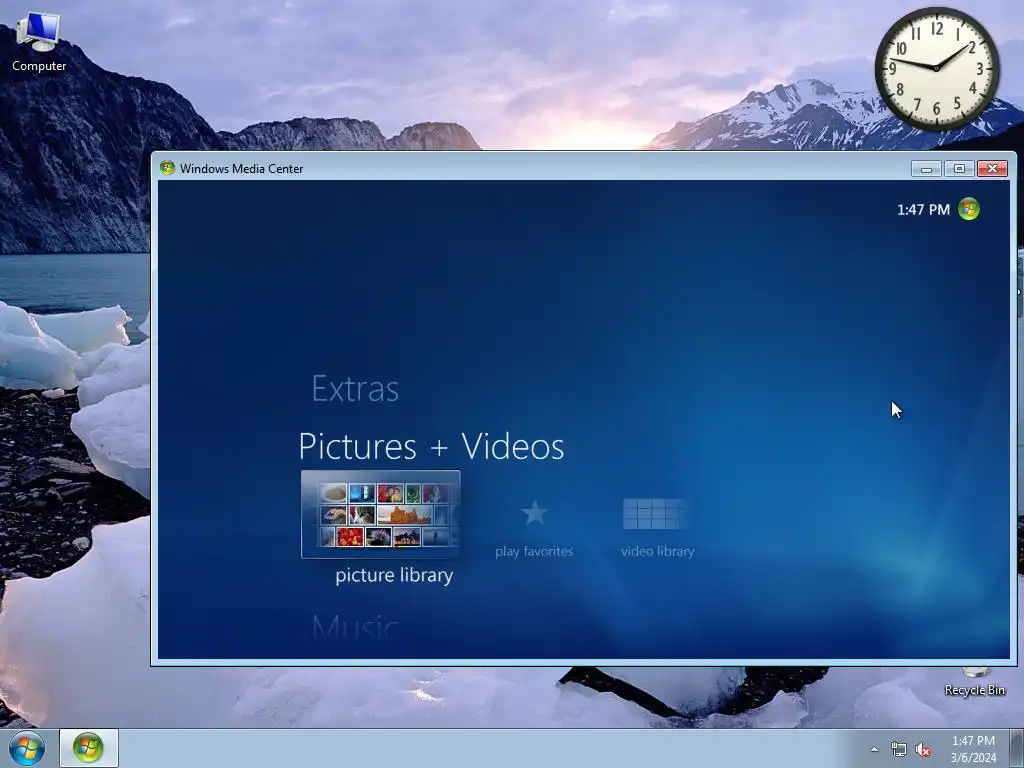This screenshot has width=1024, height=768.
Task: Open the video library grid icon
Action: tap(656, 513)
